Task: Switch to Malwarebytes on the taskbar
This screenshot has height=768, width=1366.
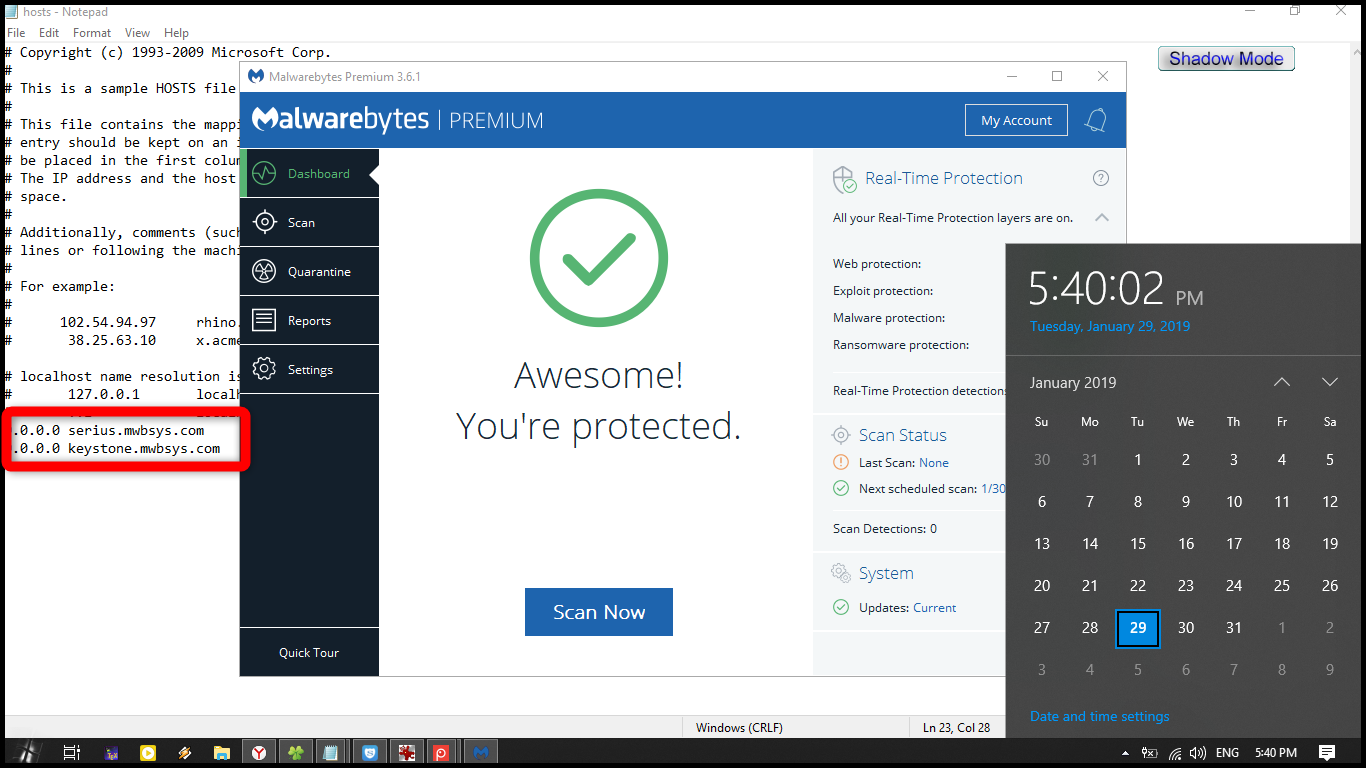Action: [x=481, y=753]
